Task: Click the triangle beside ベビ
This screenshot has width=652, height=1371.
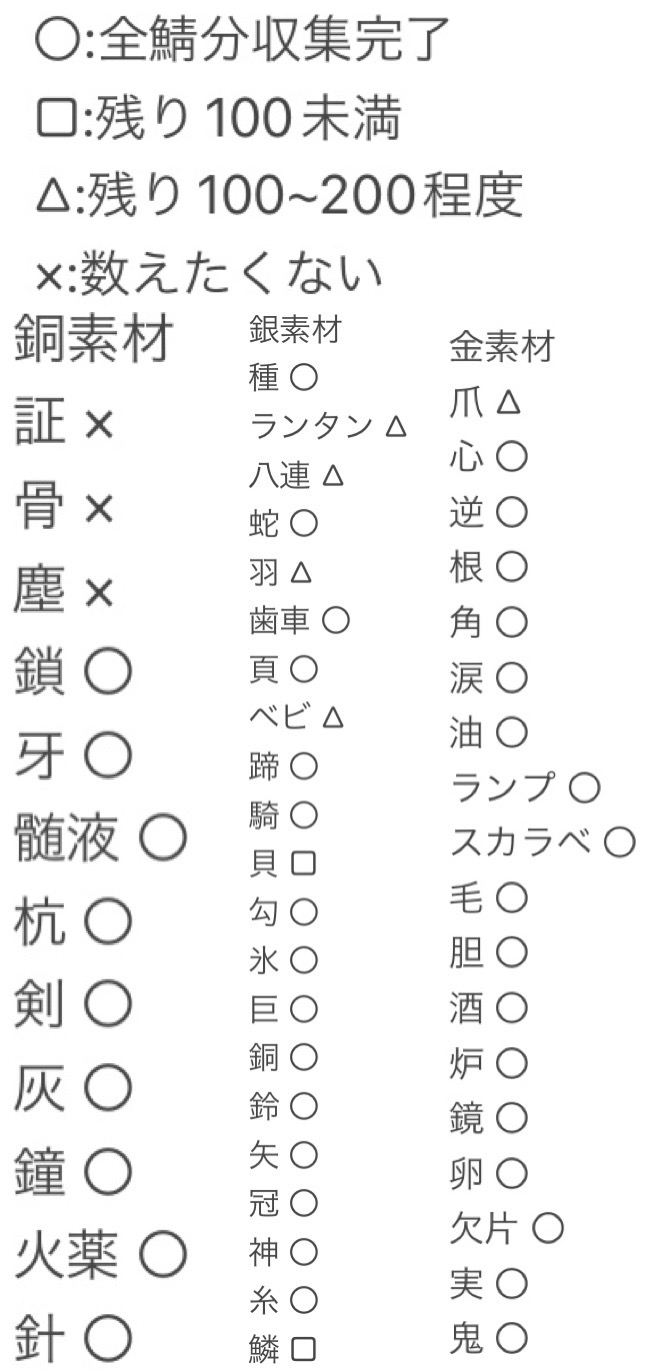Action: [x=334, y=718]
